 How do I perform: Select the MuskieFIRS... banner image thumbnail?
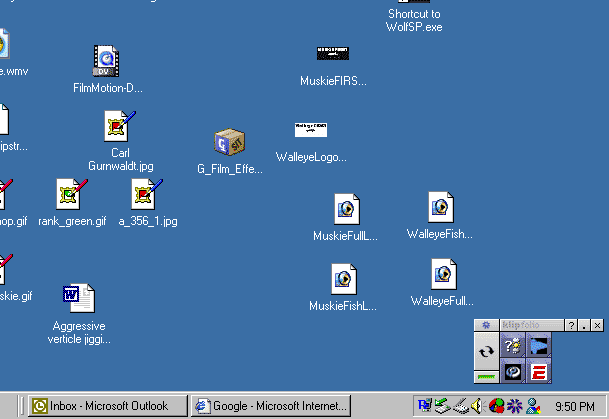pos(333,53)
